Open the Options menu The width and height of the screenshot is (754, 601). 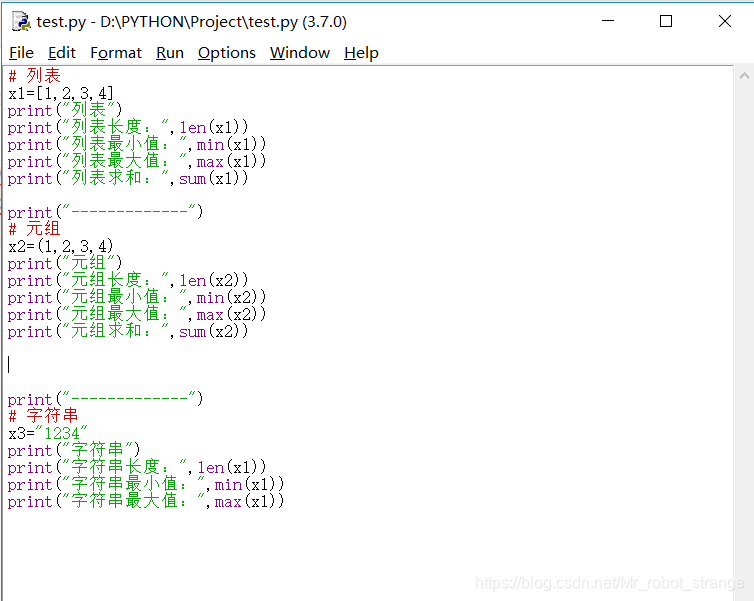click(226, 52)
